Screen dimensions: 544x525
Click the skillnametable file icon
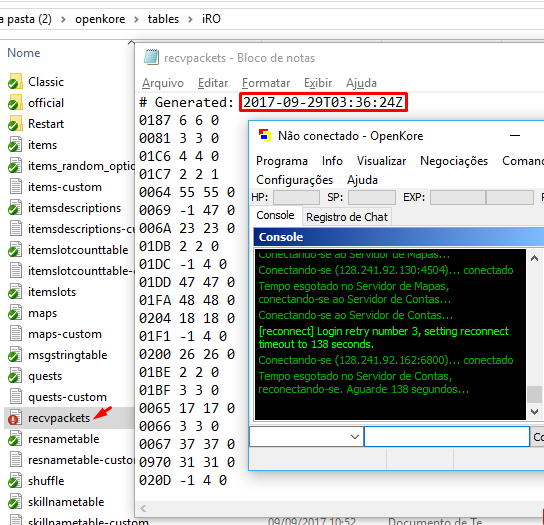15,502
